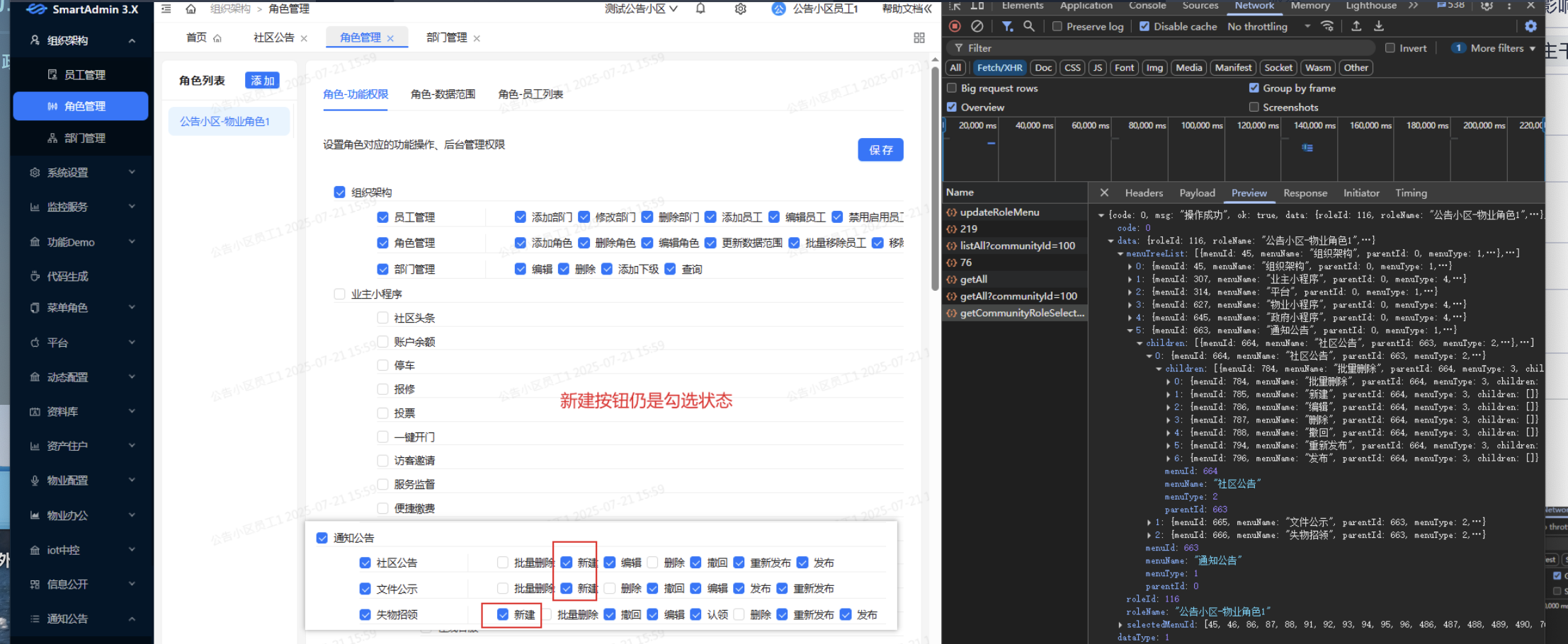1568x644 pixels.
Task: Expand the 系统设置 sidebar menu
Action: (x=82, y=173)
